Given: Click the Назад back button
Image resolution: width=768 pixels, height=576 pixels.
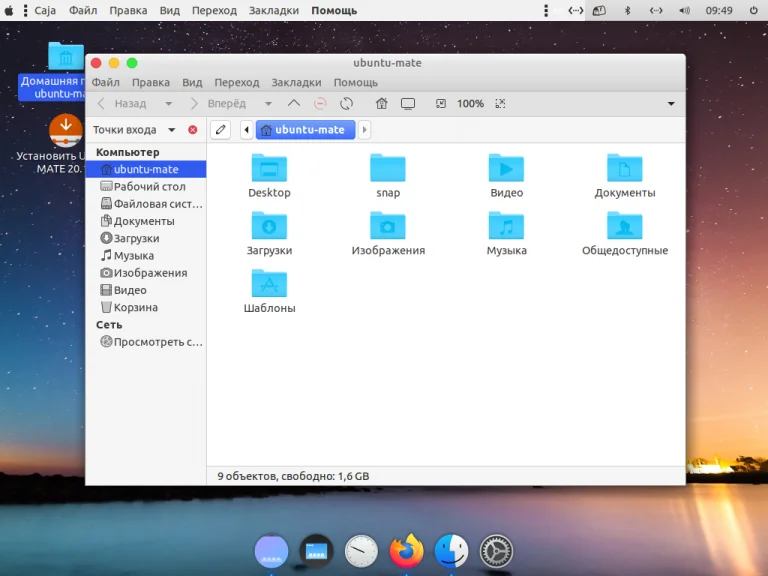Looking at the screenshot, I should (121, 104).
